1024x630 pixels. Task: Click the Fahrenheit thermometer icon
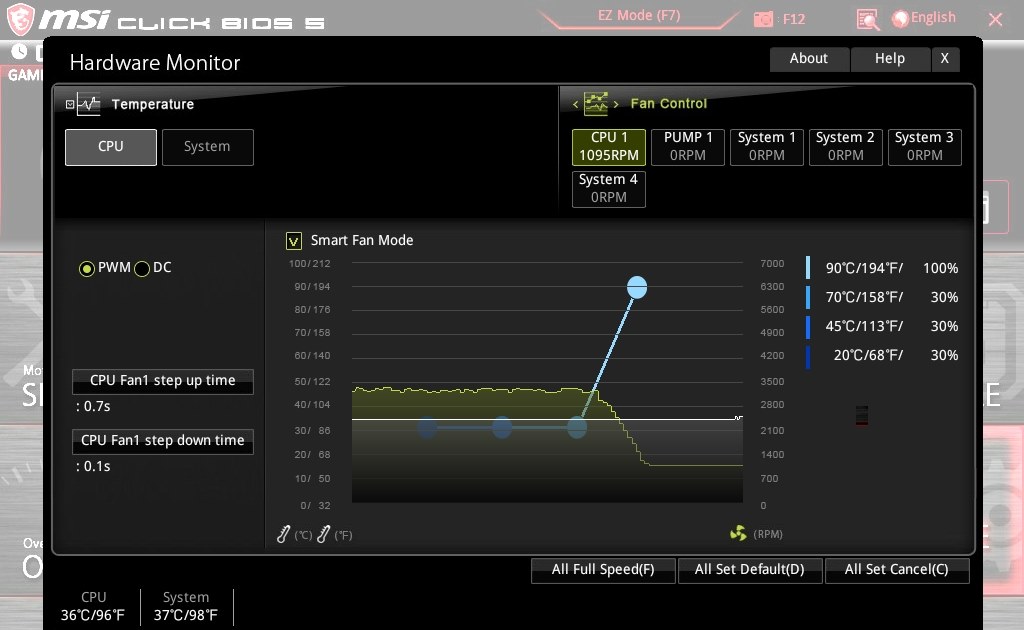(x=323, y=534)
